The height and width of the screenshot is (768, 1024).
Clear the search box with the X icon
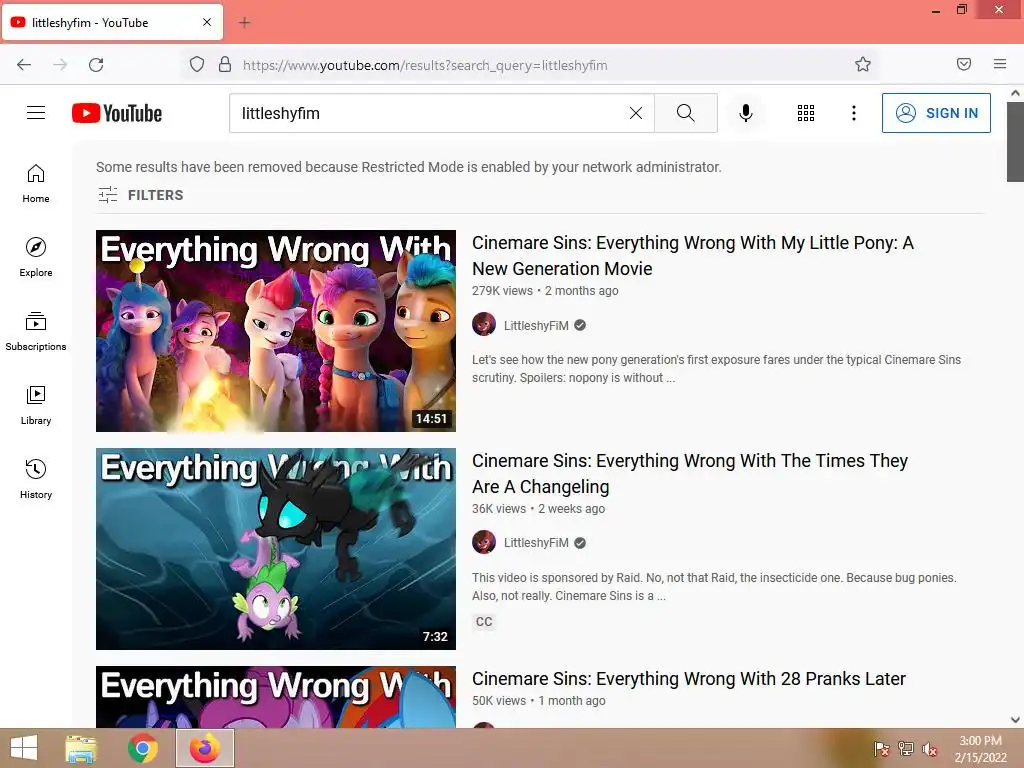click(635, 113)
